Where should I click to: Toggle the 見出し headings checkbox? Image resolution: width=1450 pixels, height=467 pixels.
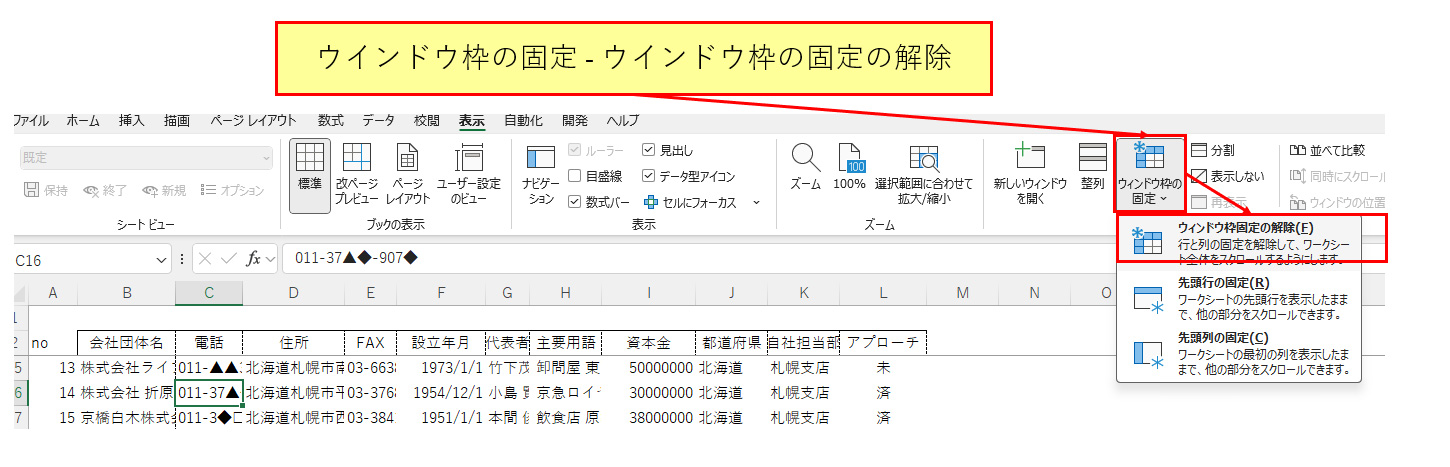click(x=649, y=150)
